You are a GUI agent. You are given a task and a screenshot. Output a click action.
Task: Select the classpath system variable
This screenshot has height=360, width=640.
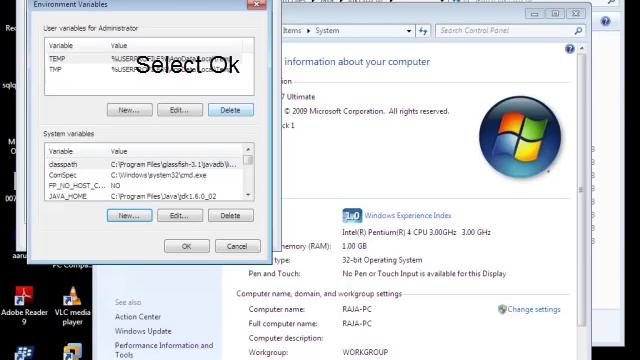tap(144, 164)
